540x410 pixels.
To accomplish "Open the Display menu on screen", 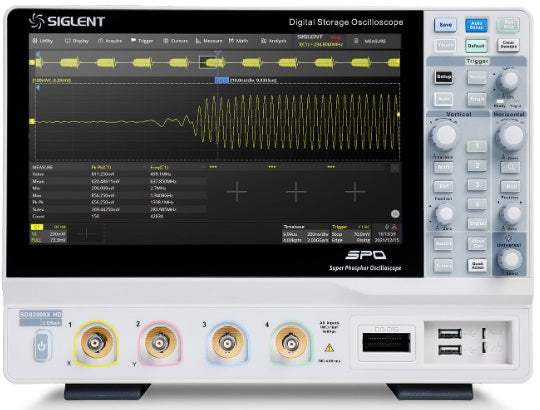I will point(77,41).
